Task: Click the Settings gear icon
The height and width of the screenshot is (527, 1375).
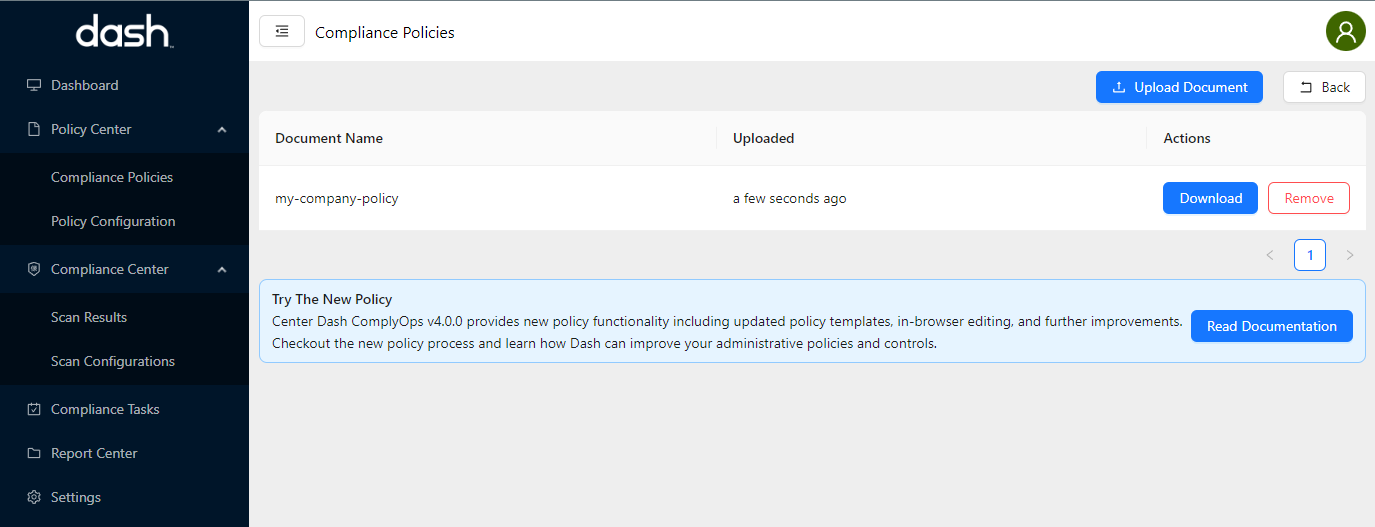Action: (x=34, y=497)
